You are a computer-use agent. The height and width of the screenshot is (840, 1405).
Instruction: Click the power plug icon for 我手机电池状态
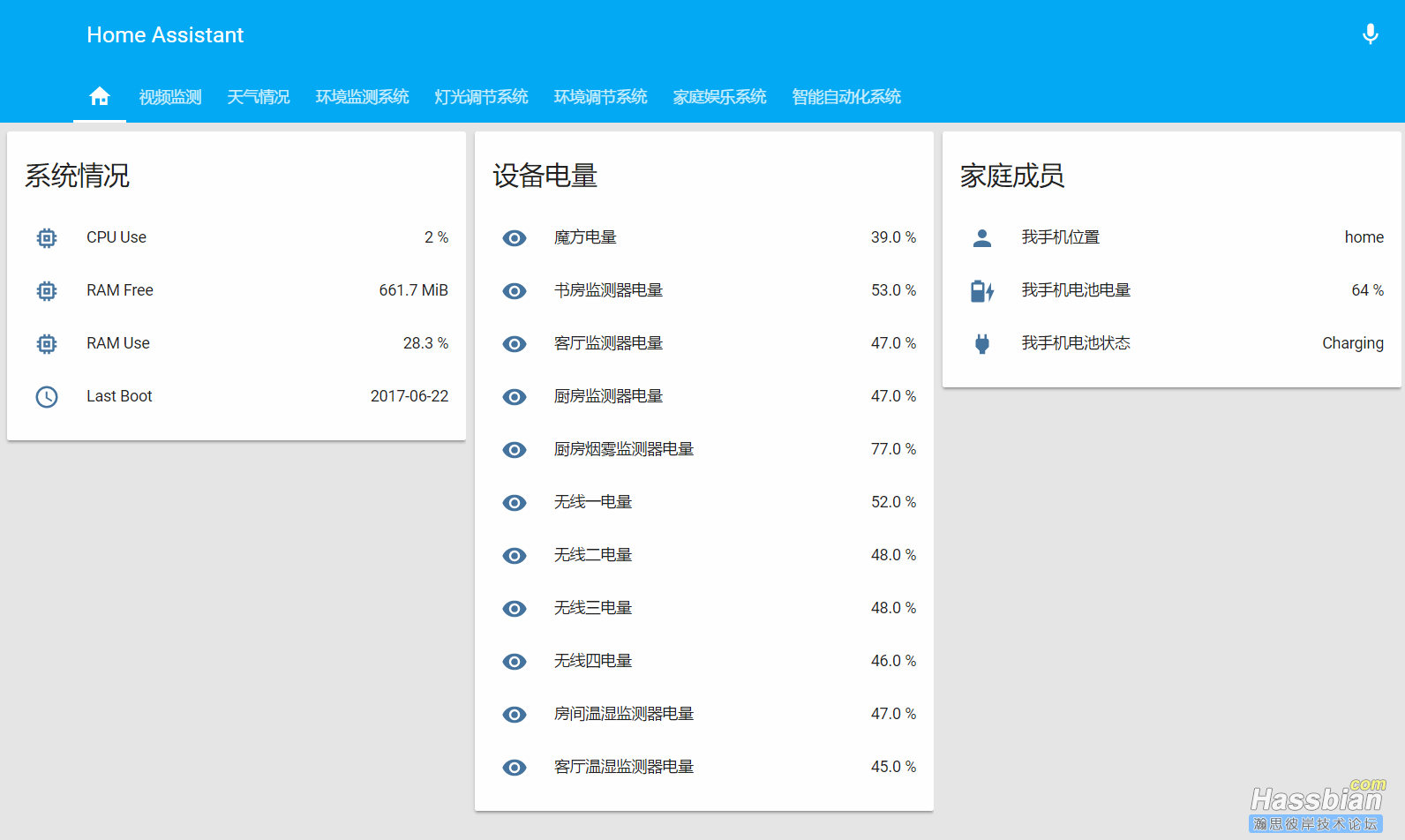coord(982,343)
